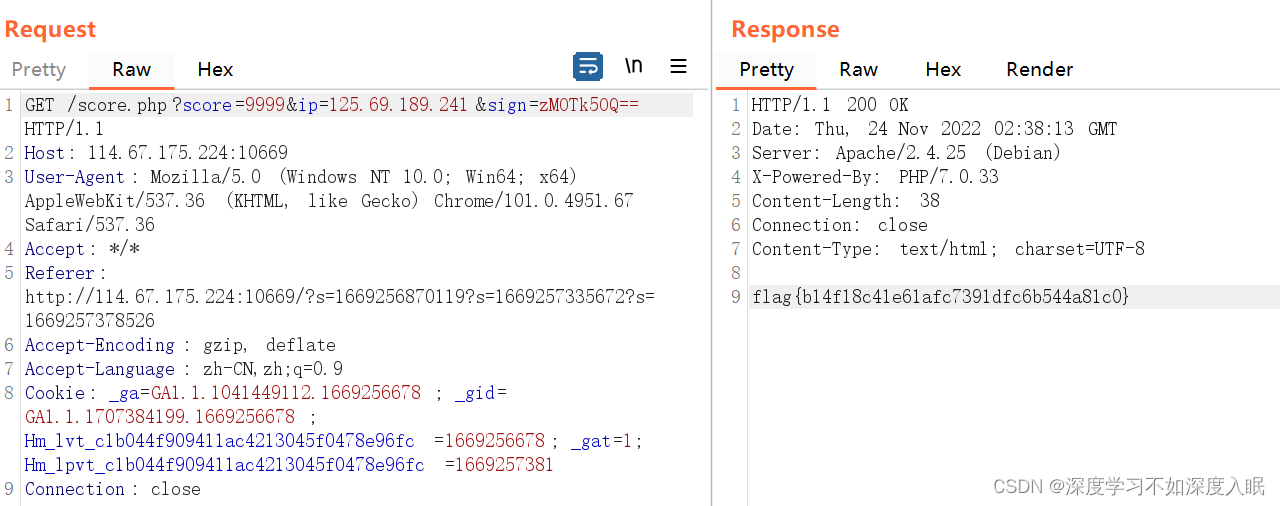Select the Request Raw tab
Screen dimensions: 1280x506
[x=131, y=69]
